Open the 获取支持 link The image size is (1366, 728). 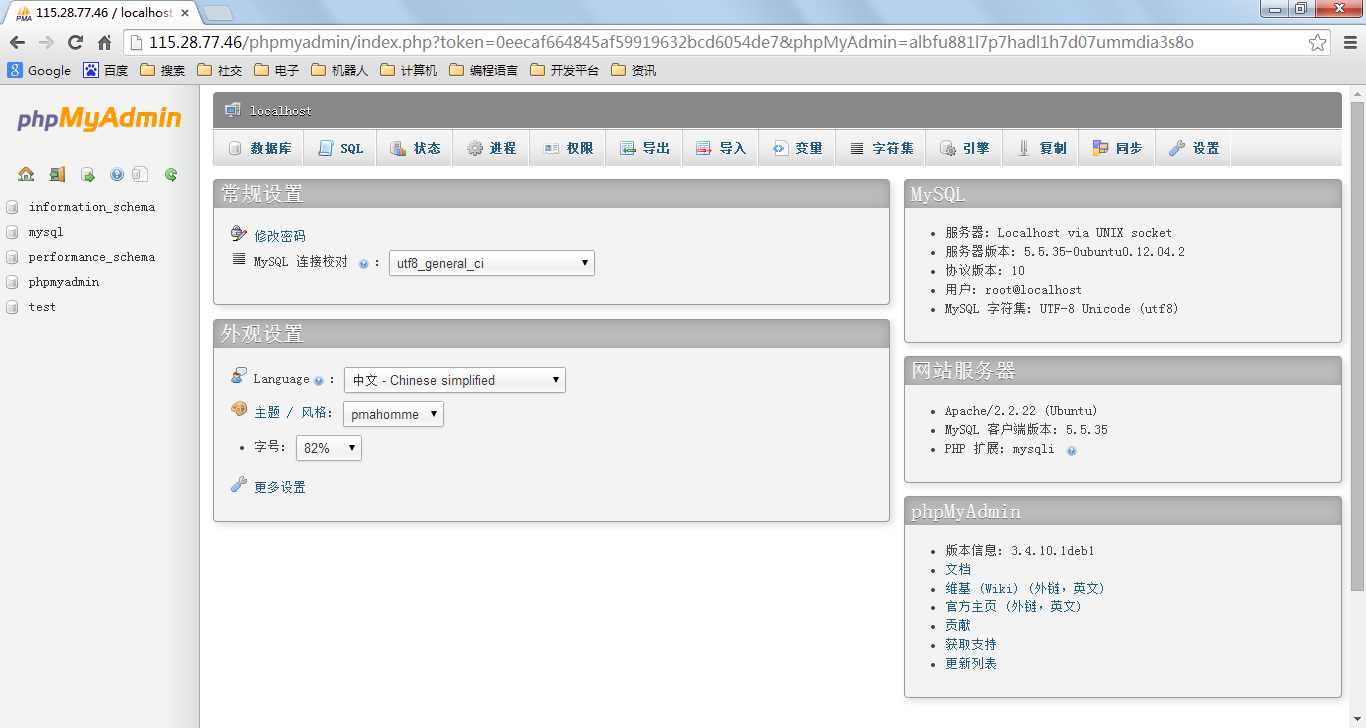(x=971, y=644)
